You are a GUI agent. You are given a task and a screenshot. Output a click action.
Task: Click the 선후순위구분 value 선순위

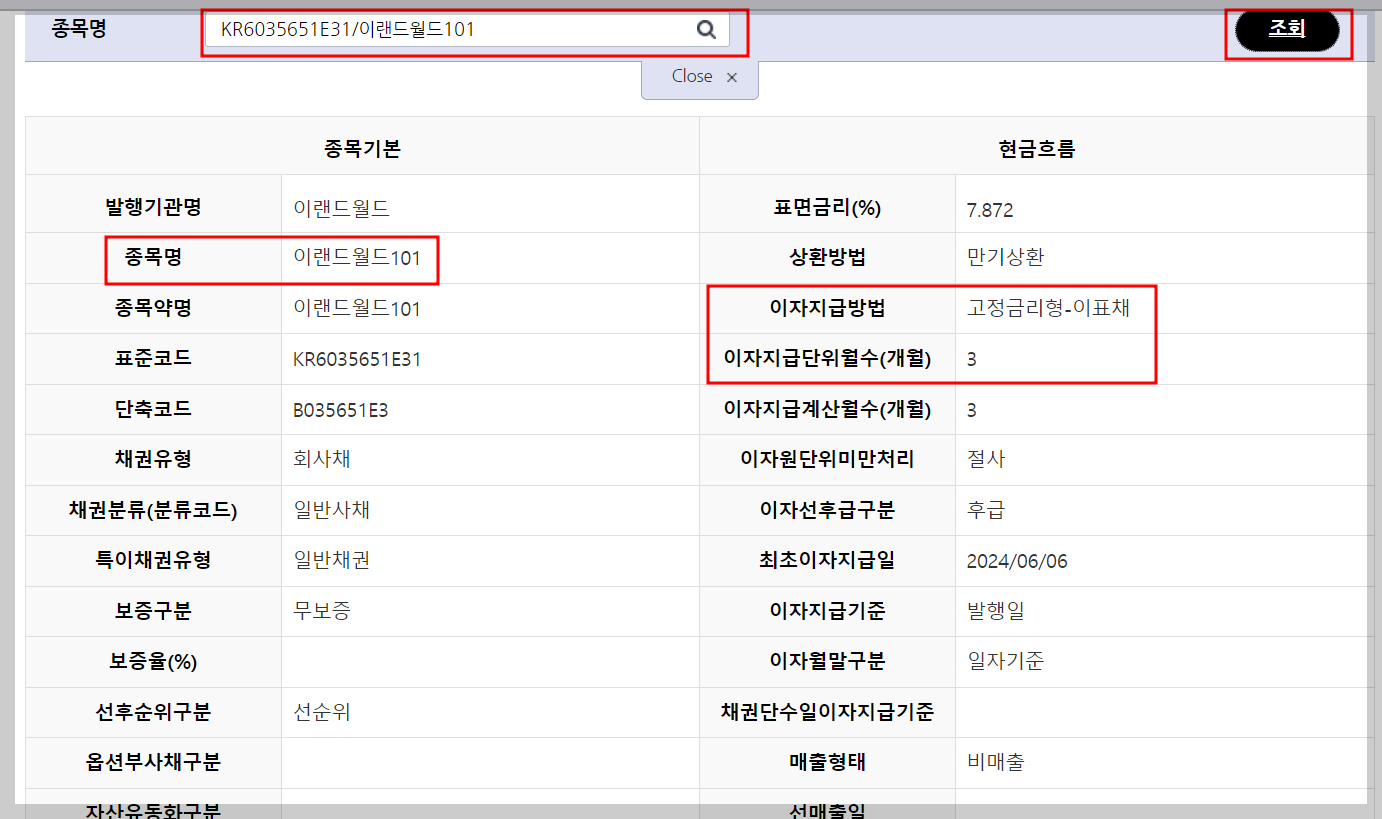tap(322, 712)
